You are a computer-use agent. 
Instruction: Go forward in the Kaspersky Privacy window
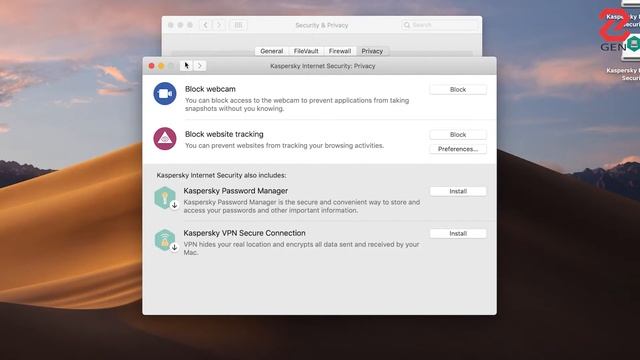pos(200,66)
